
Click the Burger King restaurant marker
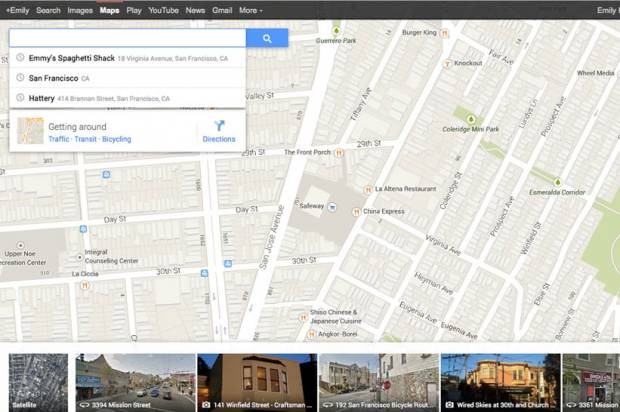pyautogui.click(x=444, y=33)
